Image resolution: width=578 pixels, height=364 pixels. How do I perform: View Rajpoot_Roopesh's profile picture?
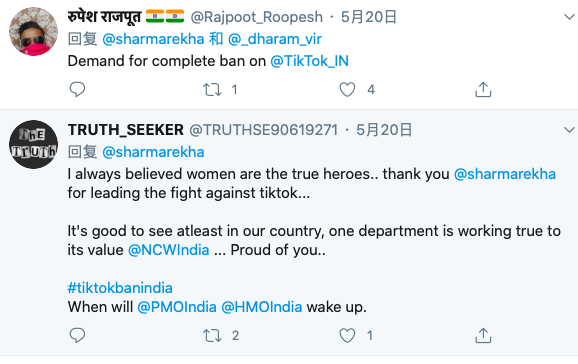pos(34,31)
